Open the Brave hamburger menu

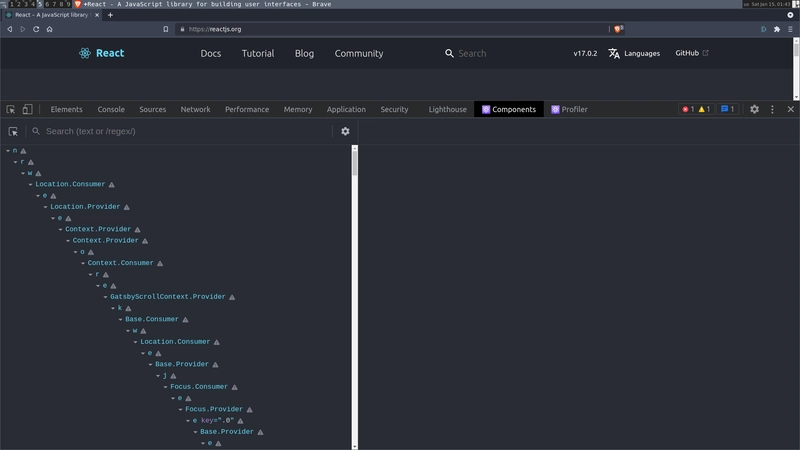[x=790, y=29]
